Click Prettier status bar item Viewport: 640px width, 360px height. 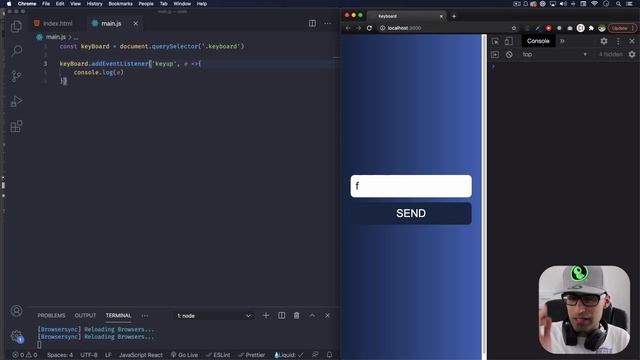(x=252, y=355)
